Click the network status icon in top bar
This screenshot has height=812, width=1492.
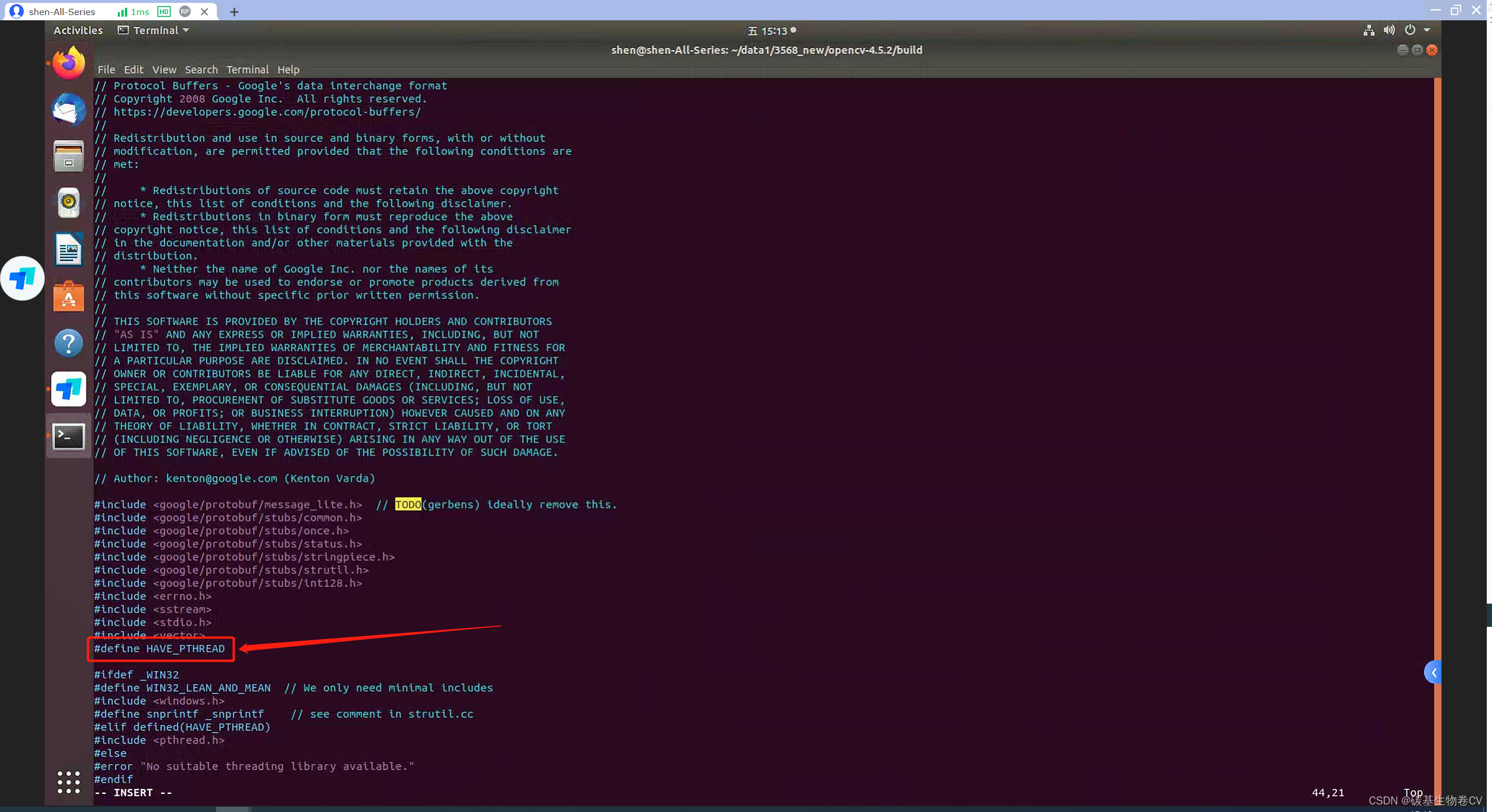click(1368, 30)
